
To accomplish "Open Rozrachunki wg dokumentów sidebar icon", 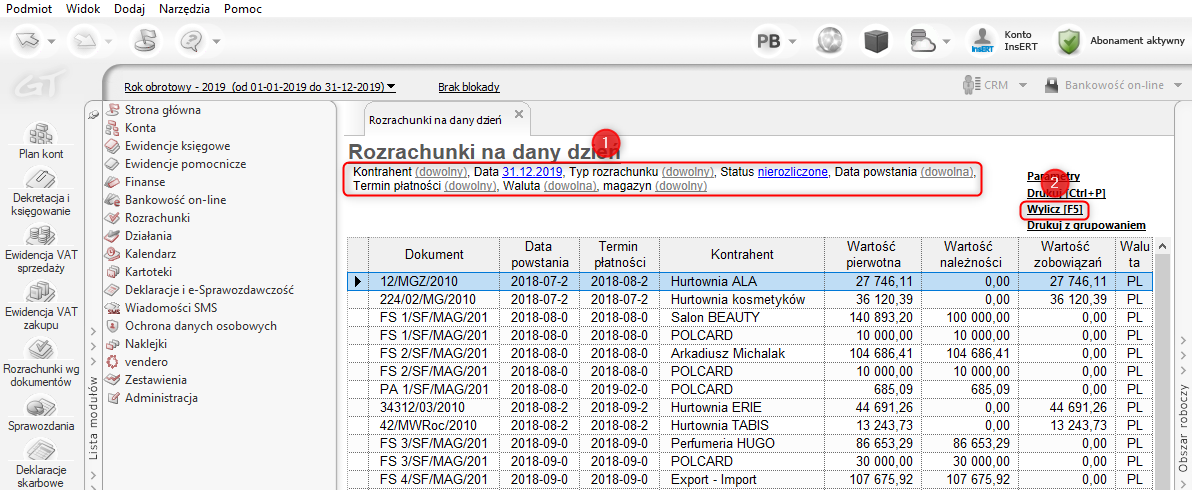I will point(40,363).
